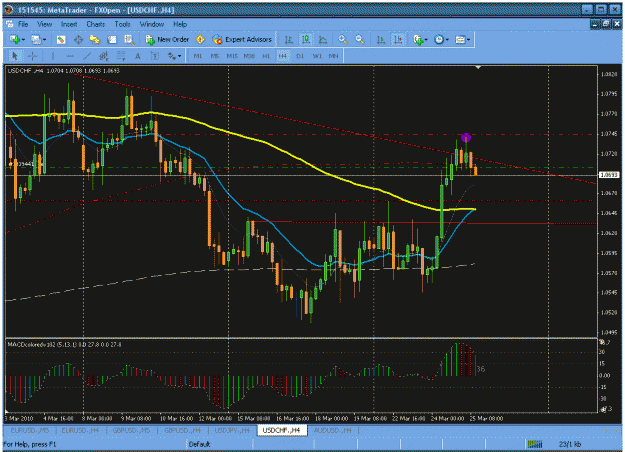
Task: Switch to EURUSD,M5 chart tab
Action: click(x=30, y=430)
